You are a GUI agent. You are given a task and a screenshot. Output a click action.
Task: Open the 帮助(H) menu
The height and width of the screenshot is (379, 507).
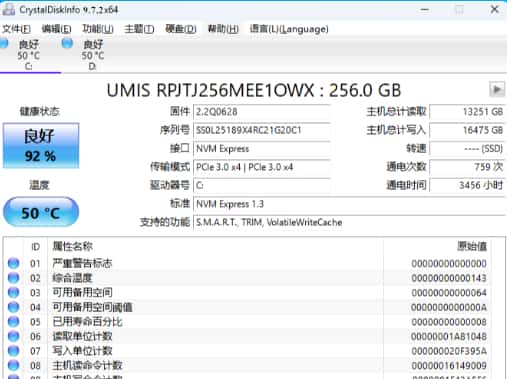tap(223, 29)
